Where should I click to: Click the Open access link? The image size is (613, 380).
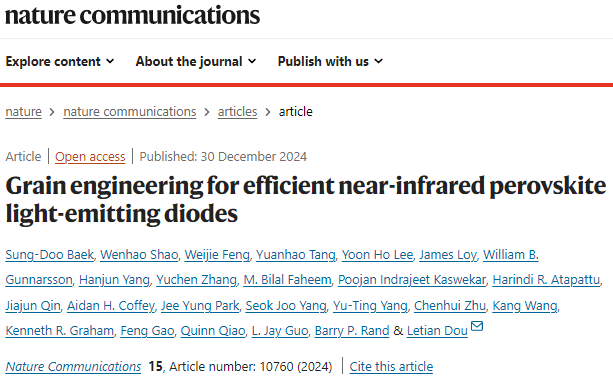pyautogui.click(x=90, y=157)
